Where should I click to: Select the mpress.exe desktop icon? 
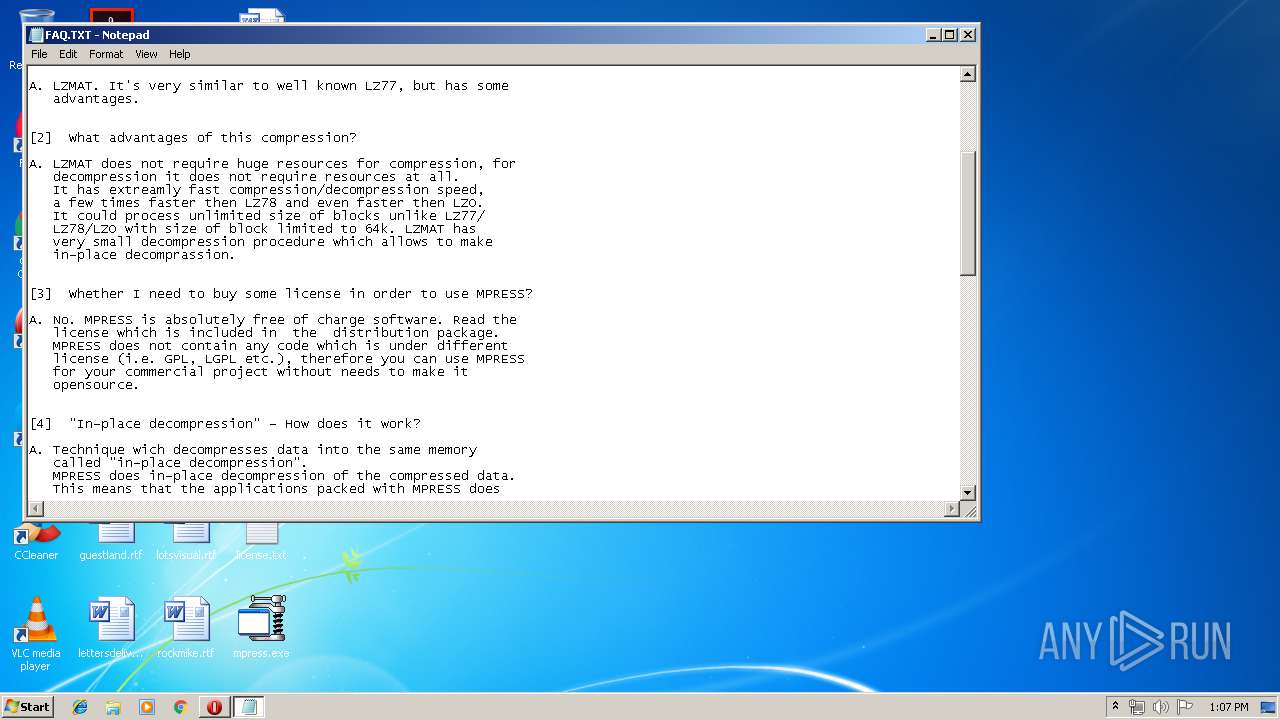pos(261,627)
